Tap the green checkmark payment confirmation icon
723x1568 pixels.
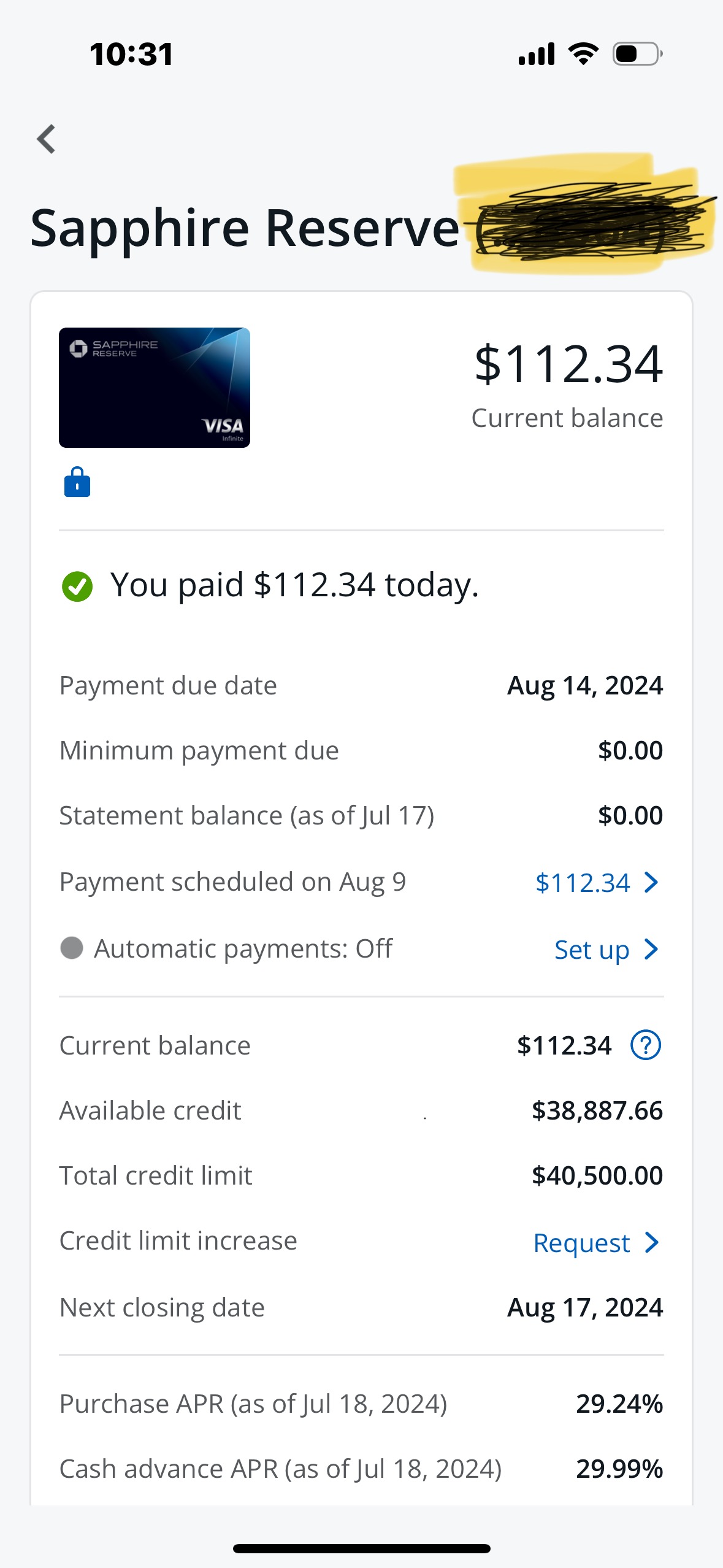coord(76,587)
